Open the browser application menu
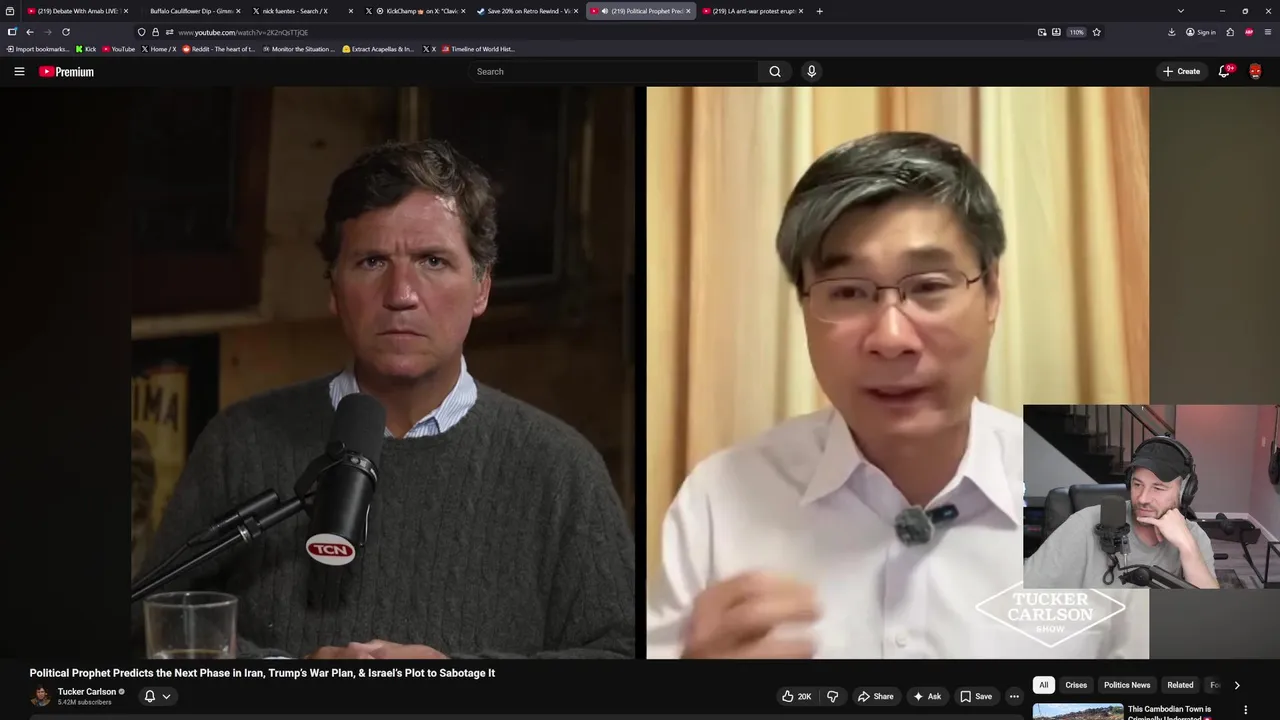The width and height of the screenshot is (1280, 720). 1267,32
